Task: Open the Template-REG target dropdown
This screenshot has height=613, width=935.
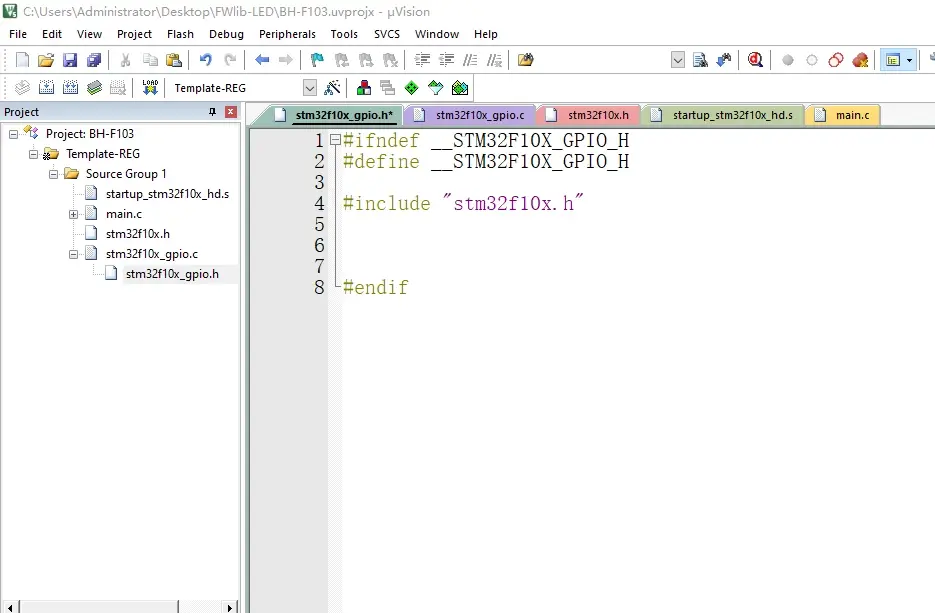Action: [309, 88]
